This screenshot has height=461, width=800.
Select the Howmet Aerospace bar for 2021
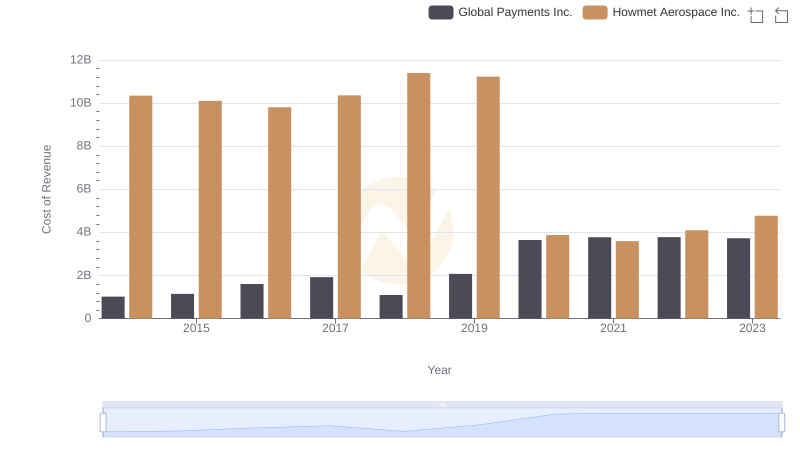[628, 280]
